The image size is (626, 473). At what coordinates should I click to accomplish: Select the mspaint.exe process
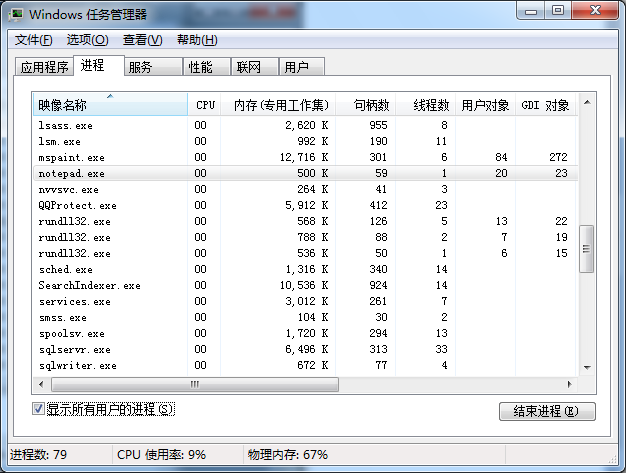(x=305, y=157)
